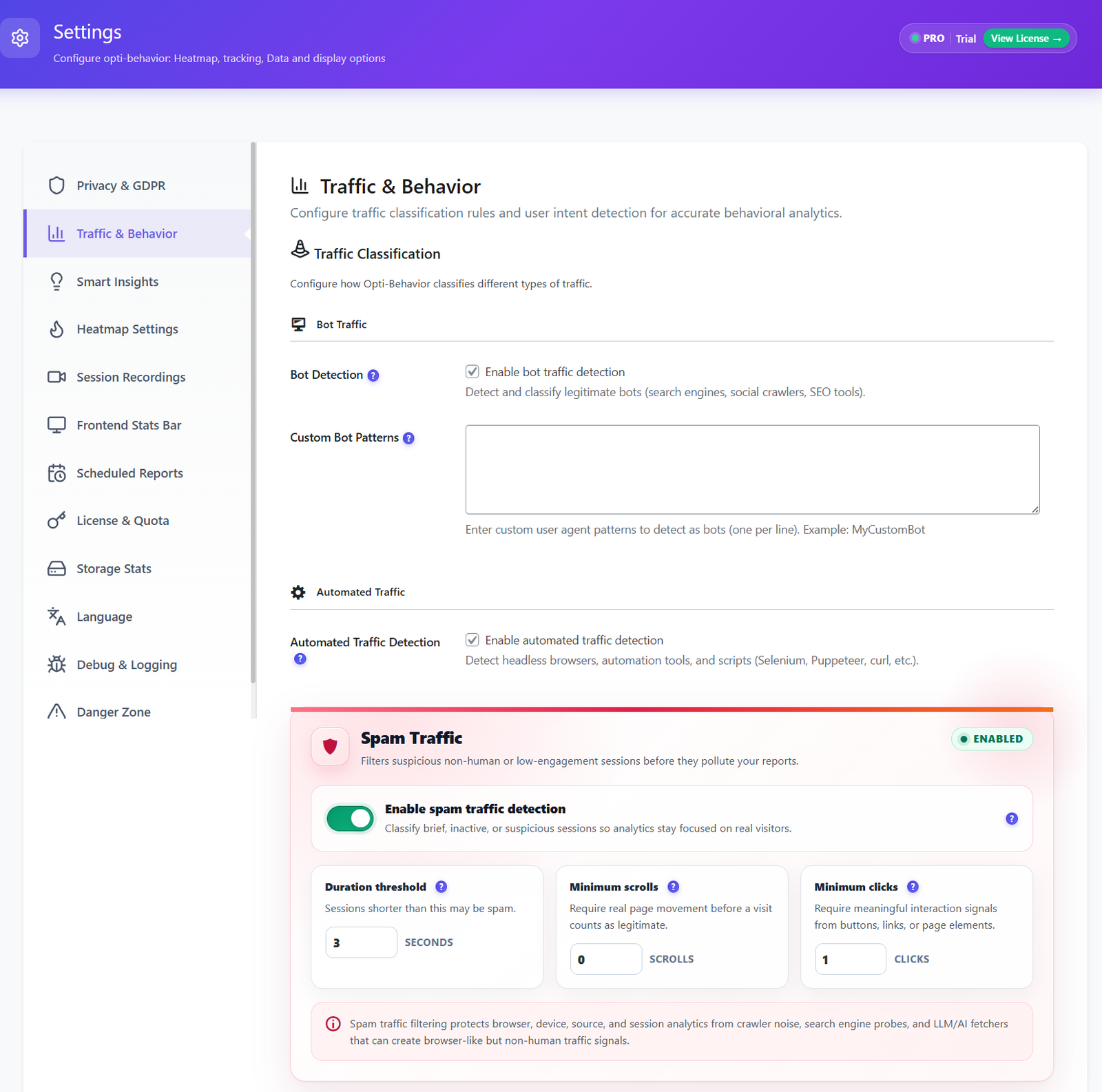Click the Duration threshold seconds field
Image resolution: width=1102 pixels, height=1092 pixels.
coord(362,942)
